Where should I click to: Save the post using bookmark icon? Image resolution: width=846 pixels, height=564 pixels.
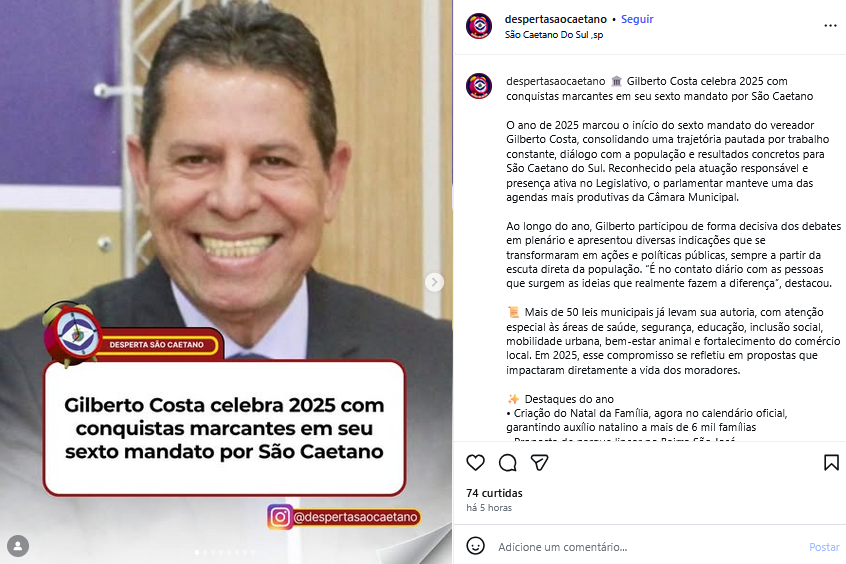[831, 463]
